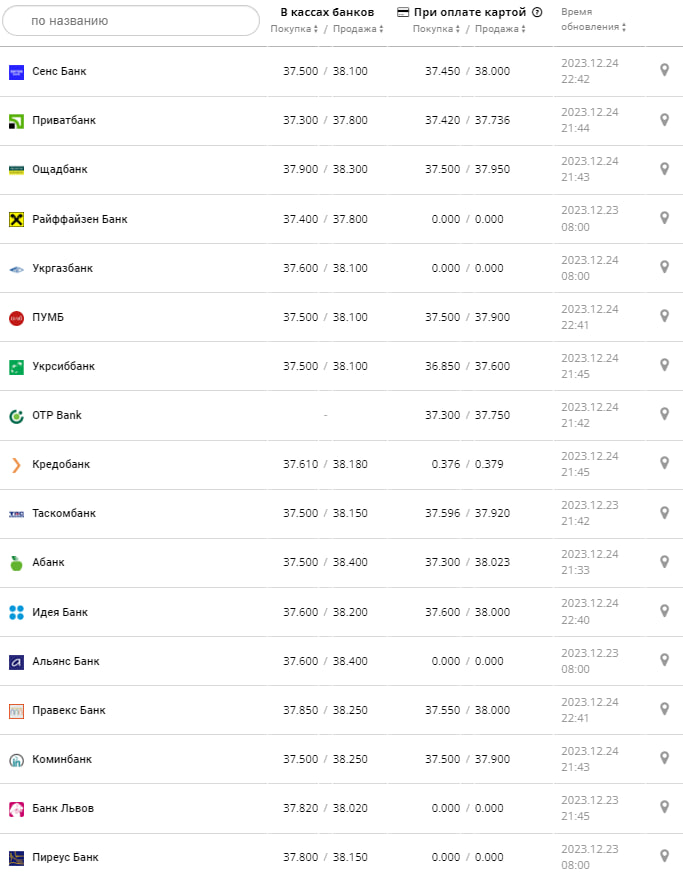Click the Укрсиббанк bank name
Viewport: 683px width, 872px height.
[63, 366]
